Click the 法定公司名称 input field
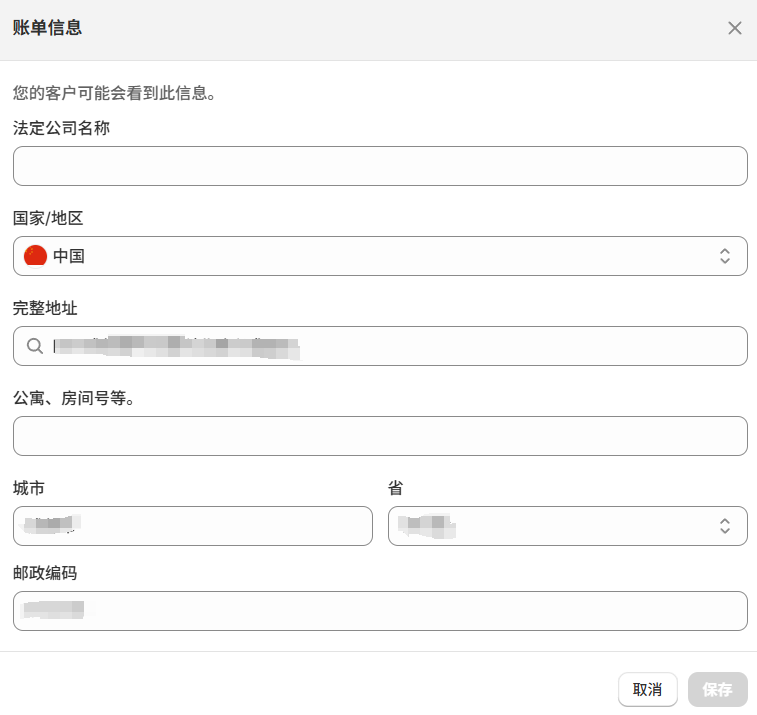The image size is (757, 715). [380, 166]
